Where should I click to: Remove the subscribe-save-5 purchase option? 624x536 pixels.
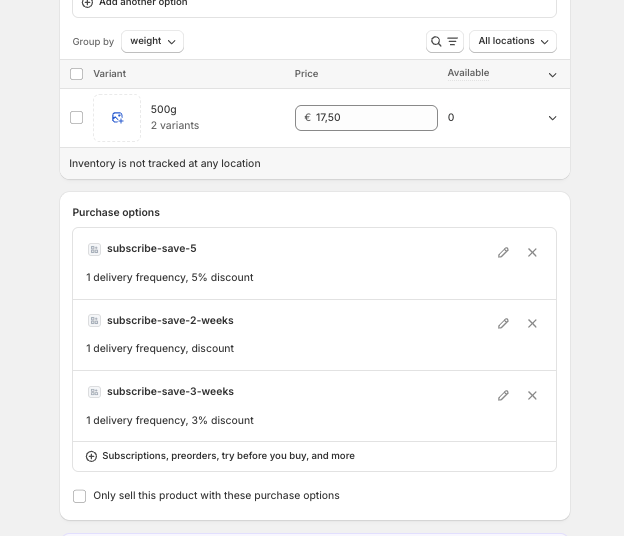click(532, 253)
